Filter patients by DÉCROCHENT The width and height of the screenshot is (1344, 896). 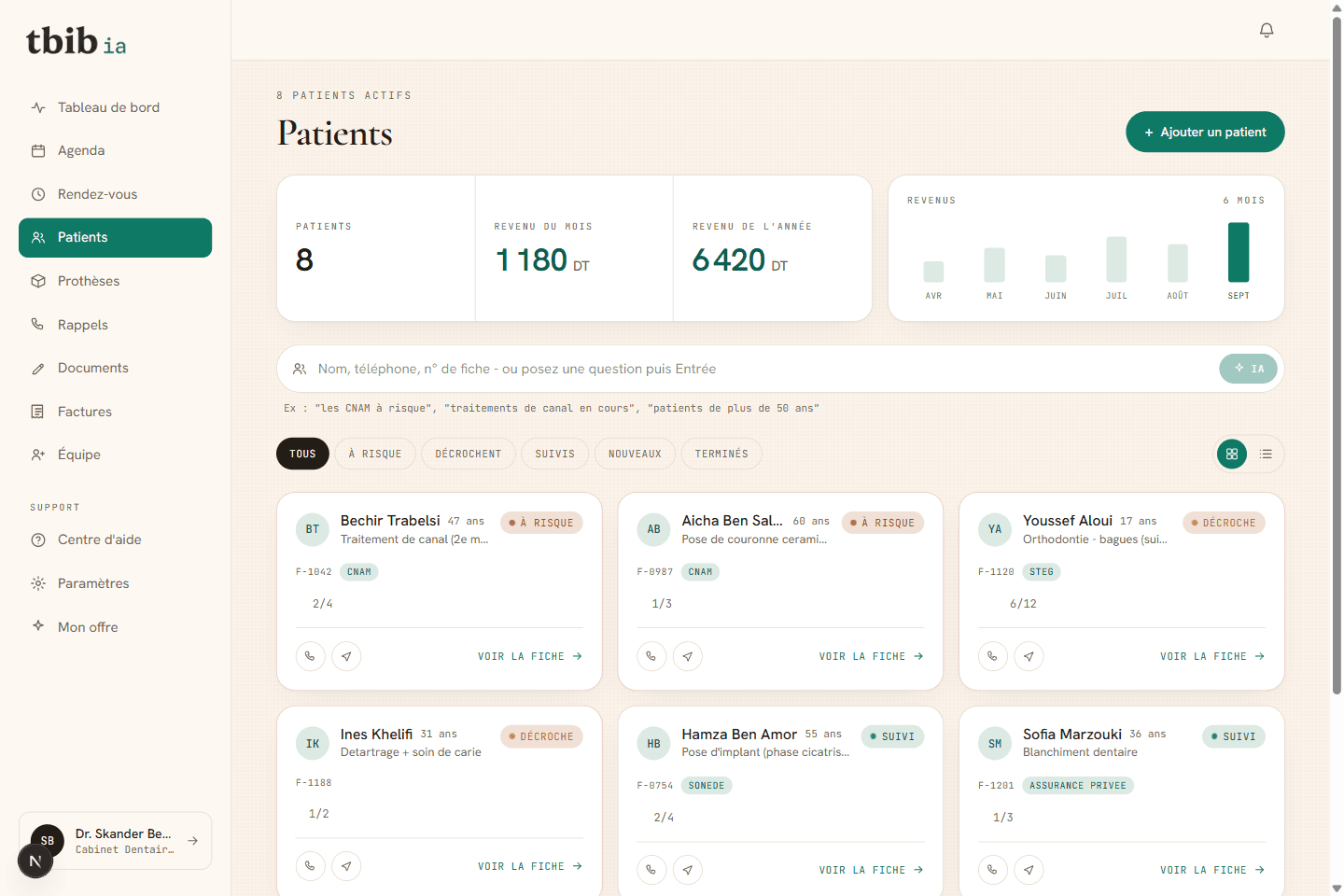469,454
